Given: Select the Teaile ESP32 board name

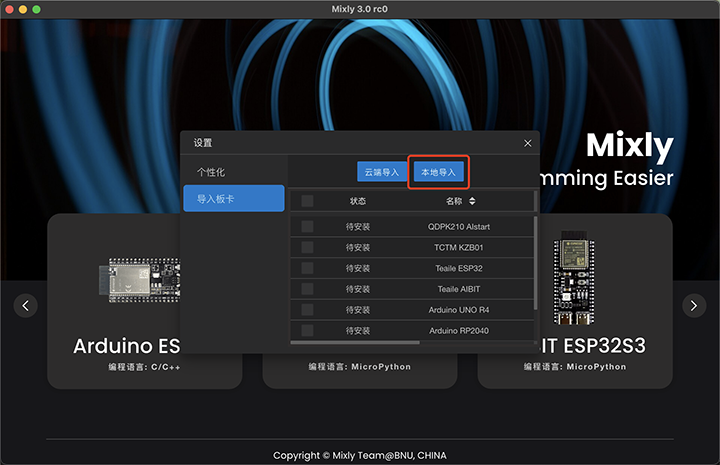Looking at the screenshot, I should 459,268.
